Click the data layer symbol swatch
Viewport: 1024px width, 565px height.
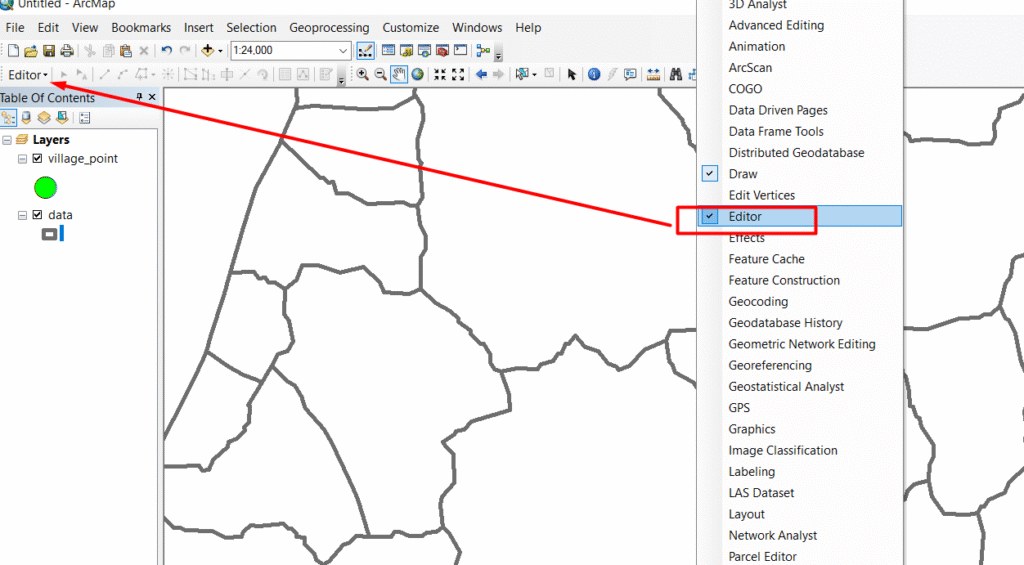pos(52,233)
